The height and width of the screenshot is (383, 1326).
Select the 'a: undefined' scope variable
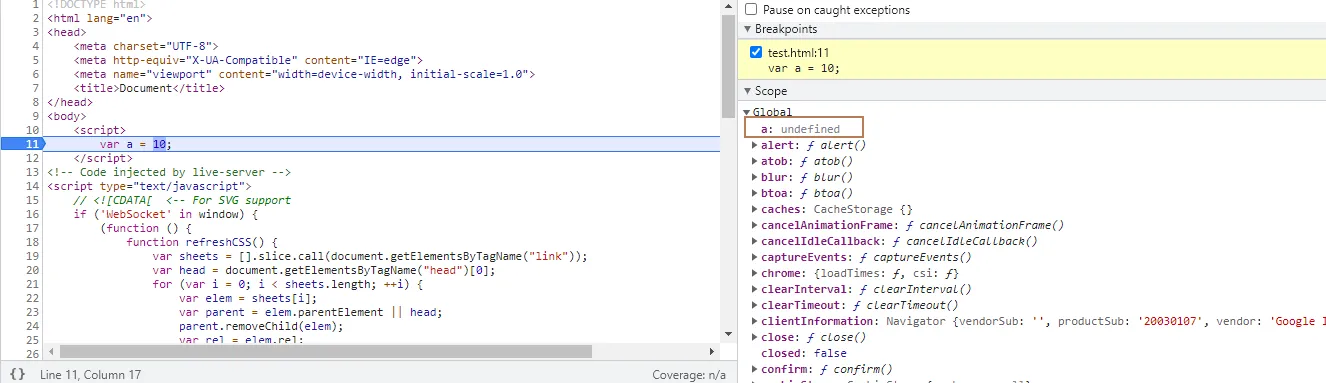point(801,129)
